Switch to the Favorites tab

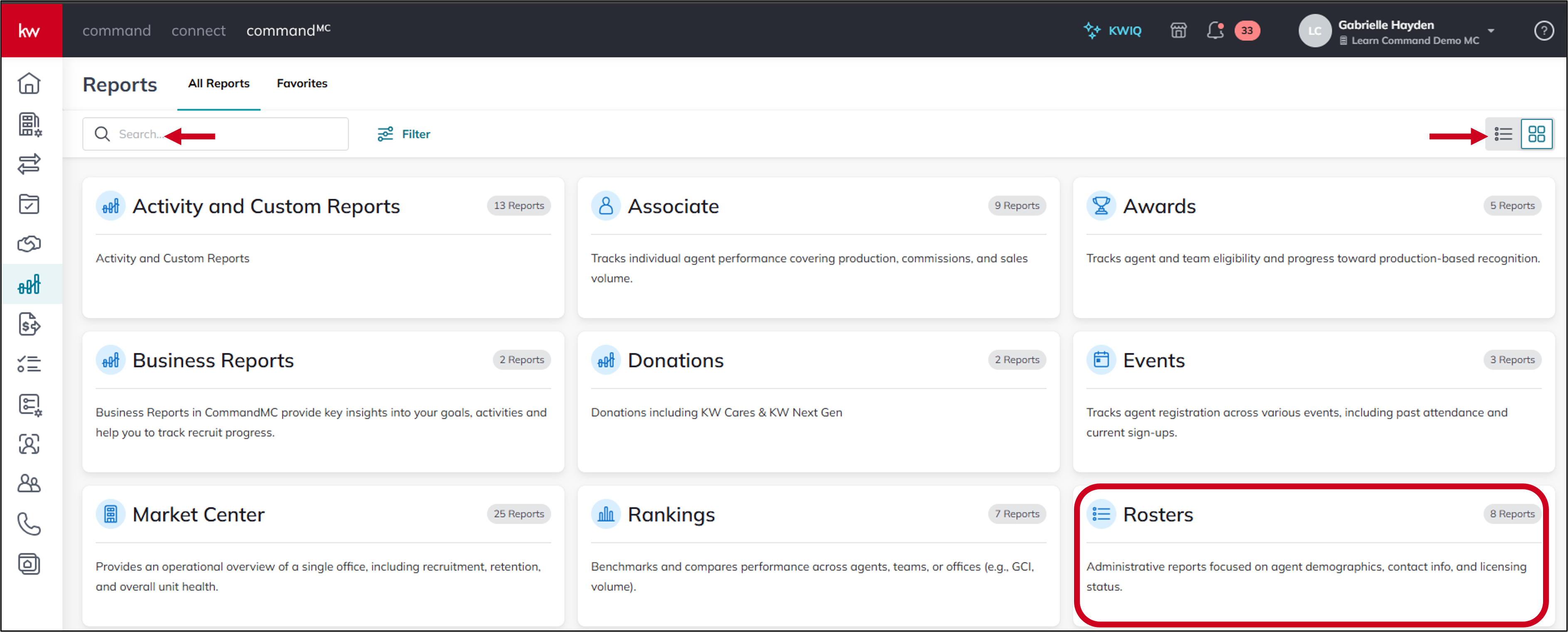tap(302, 83)
